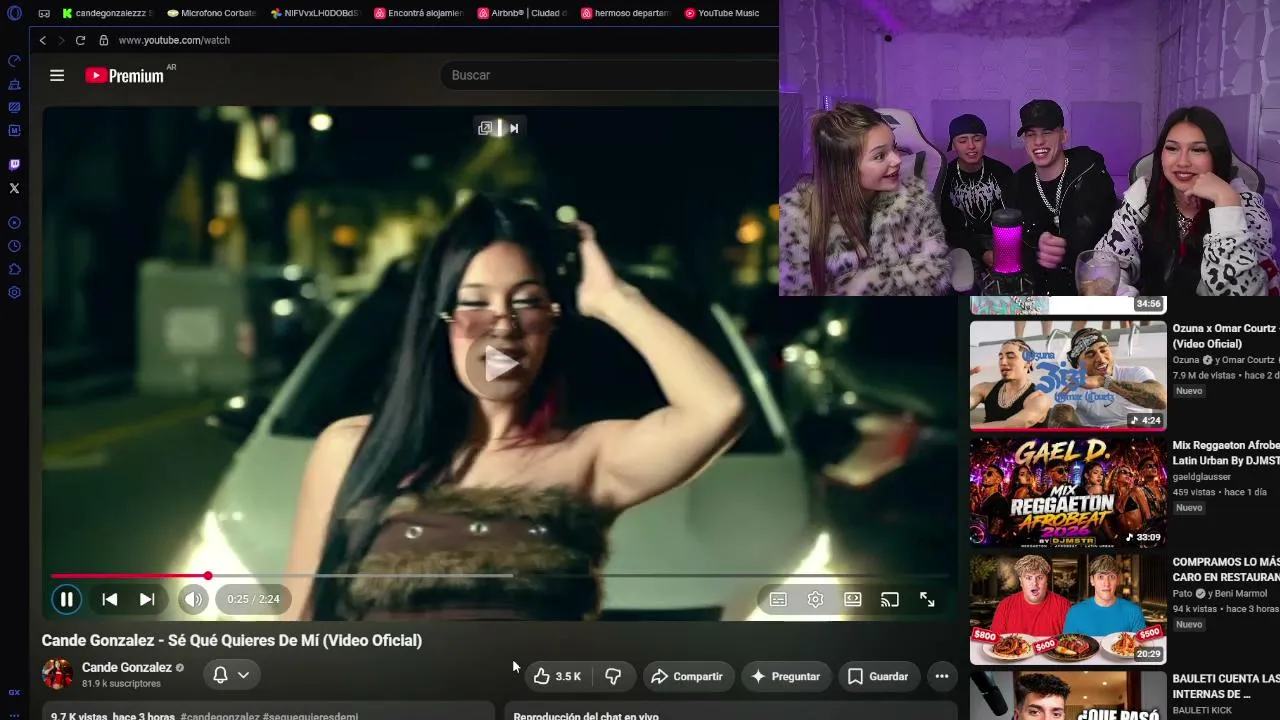Viewport: 1280px width, 720px height.
Task: Click the hatched-square icon in the sidebar
Action: pos(14,107)
